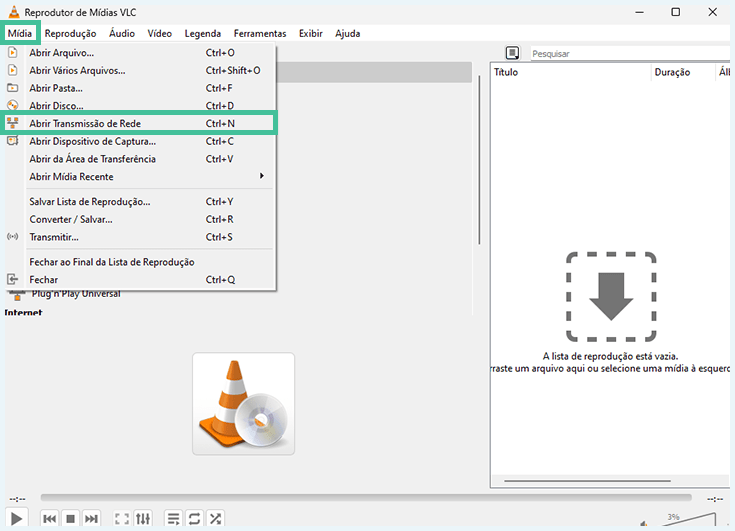The image size is (735, 531).
Task: Toggle the playlist view icon
Action: tap(173, 518)
